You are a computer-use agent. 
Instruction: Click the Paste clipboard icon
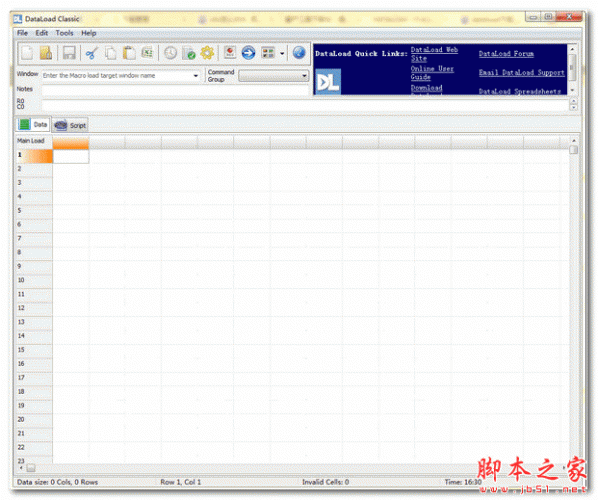coord(129,53)
